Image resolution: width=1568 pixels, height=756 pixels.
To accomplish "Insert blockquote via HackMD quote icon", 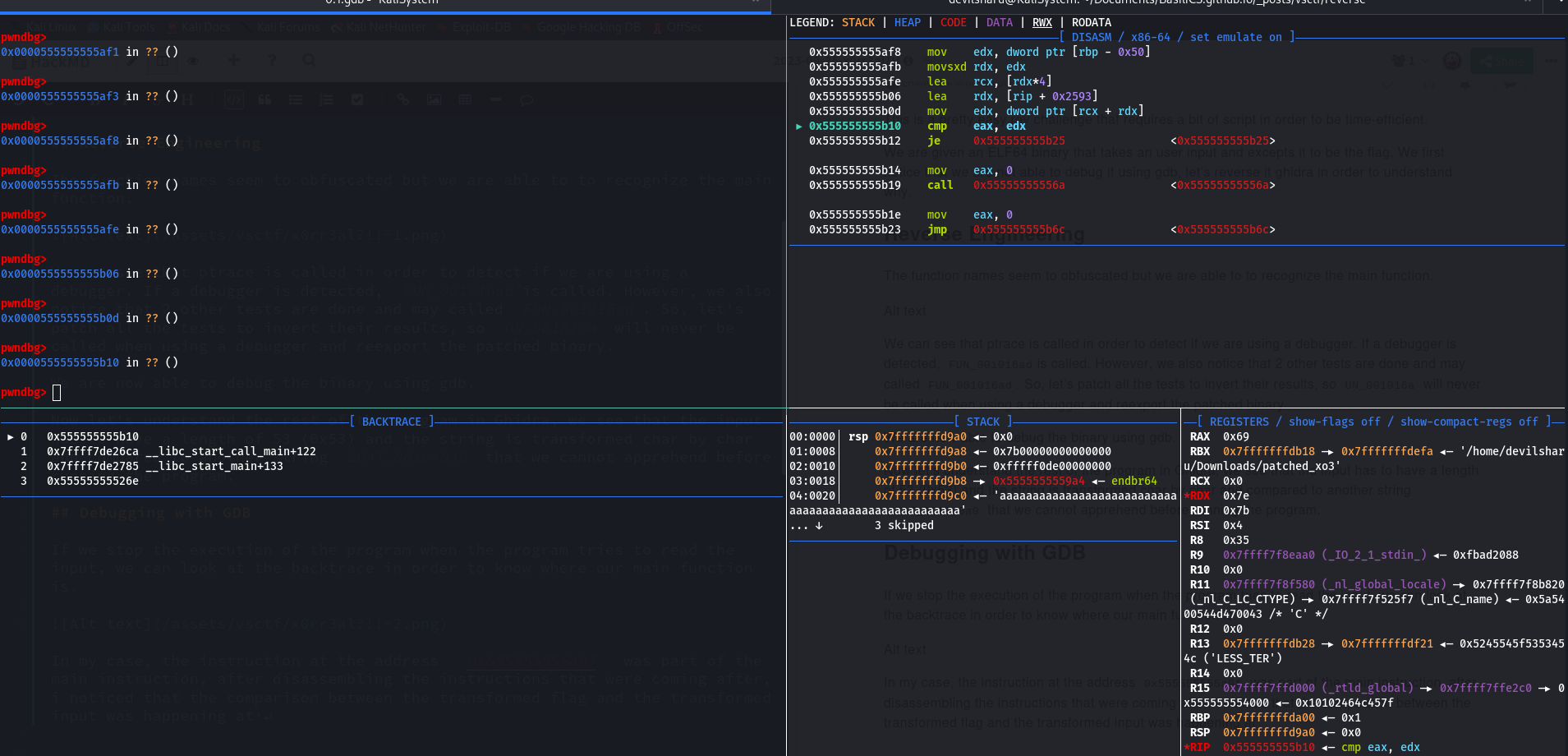I will coord(264,100).
